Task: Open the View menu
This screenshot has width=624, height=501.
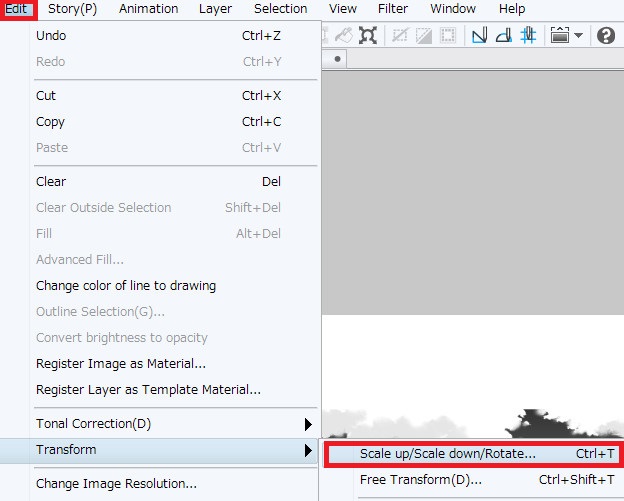Action: click(343, 9)
